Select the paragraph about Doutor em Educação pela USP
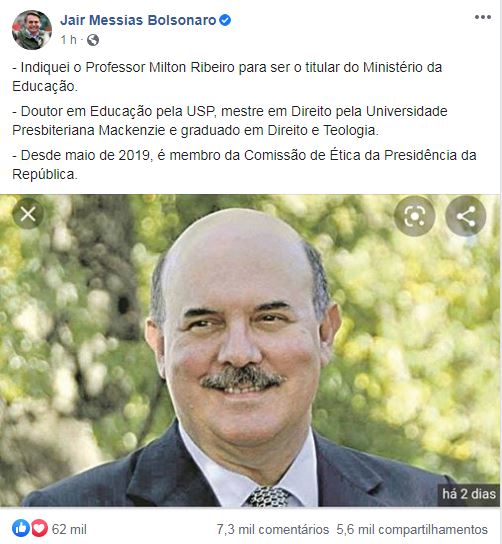 point(230,121)
